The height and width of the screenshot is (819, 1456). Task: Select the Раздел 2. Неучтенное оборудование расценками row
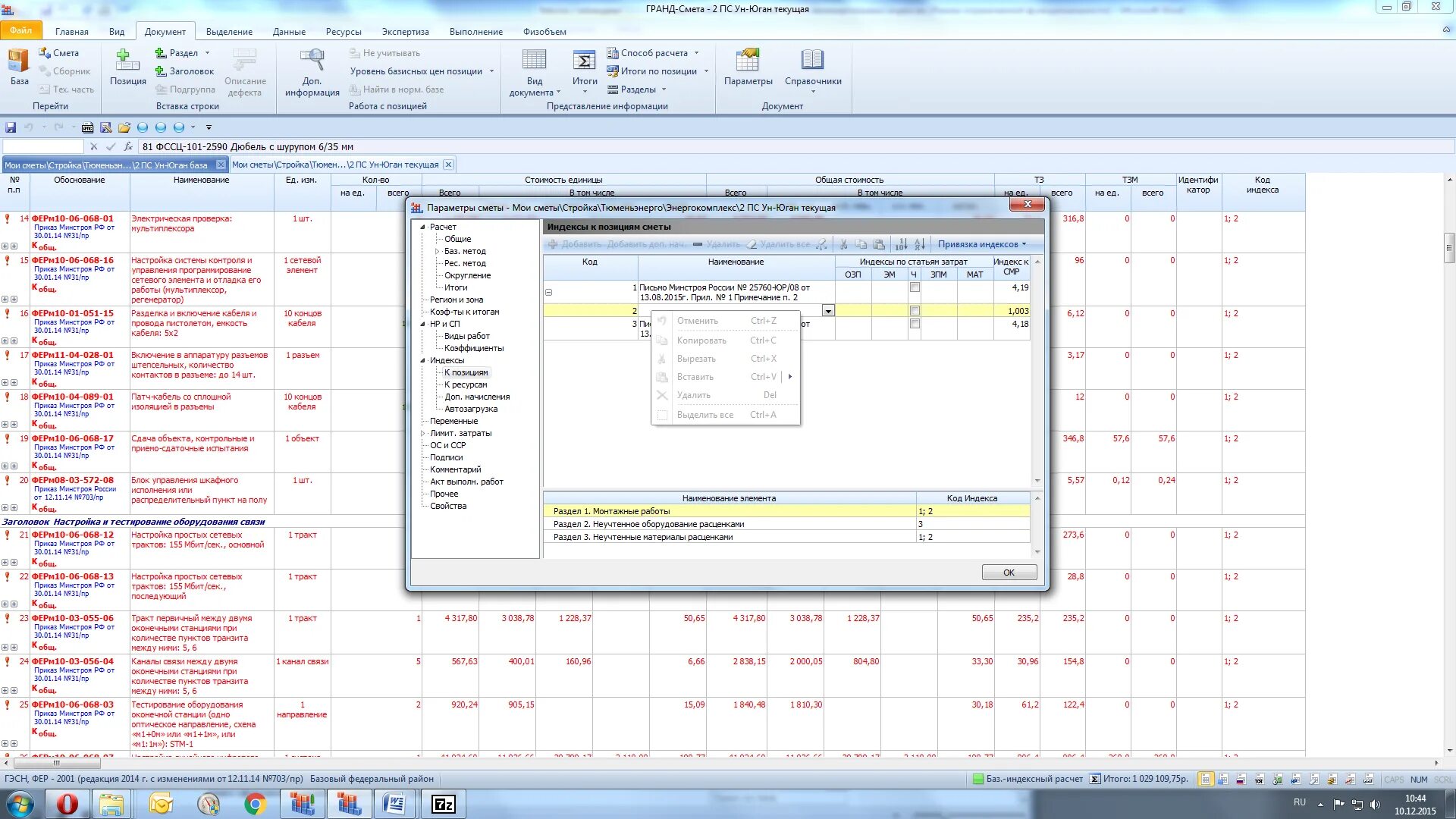[786, 524]
